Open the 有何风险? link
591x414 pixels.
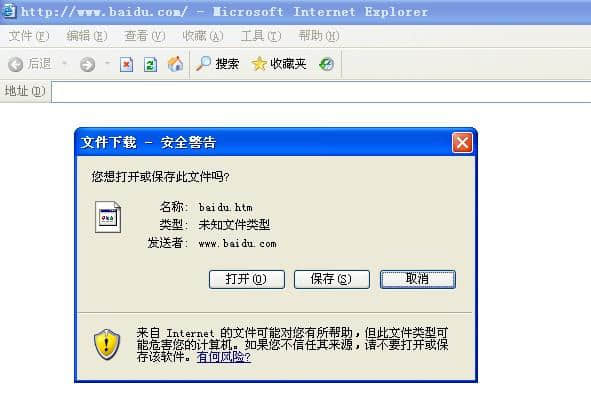tap(224, 357)
